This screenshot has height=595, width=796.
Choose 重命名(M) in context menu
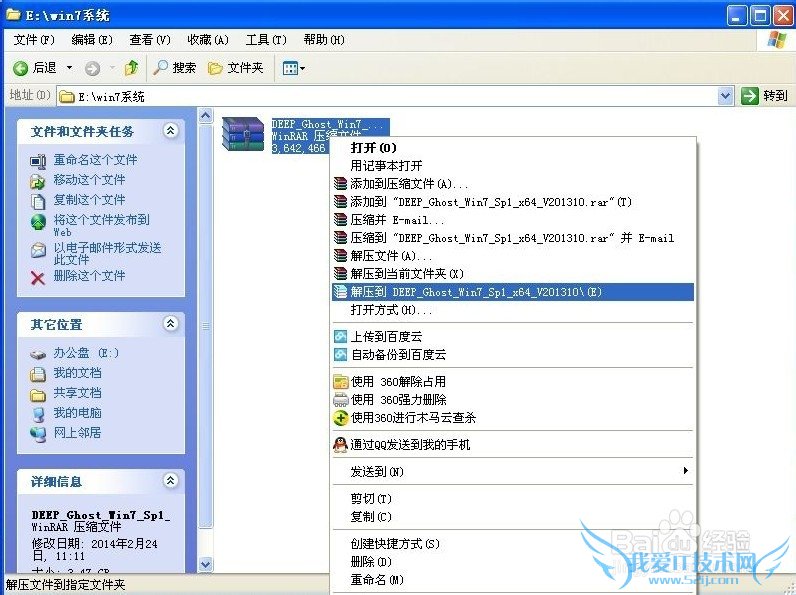[513, 579]
